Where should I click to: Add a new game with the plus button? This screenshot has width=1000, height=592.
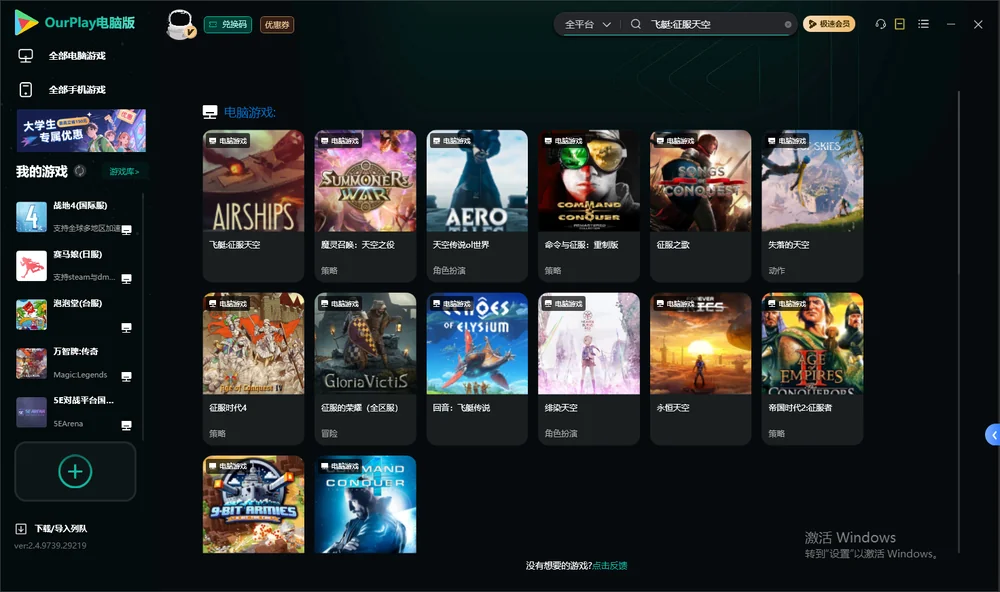[x=75, y=471]
